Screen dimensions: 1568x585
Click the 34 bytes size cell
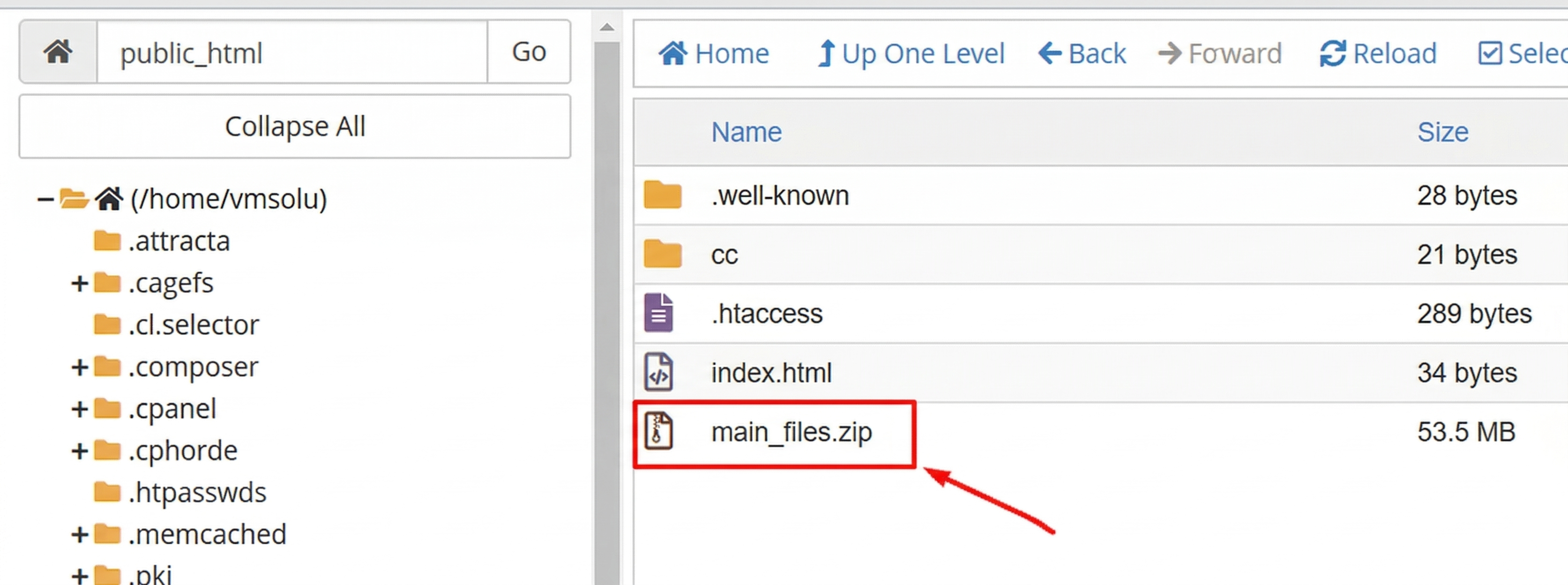click(1467, 373)
